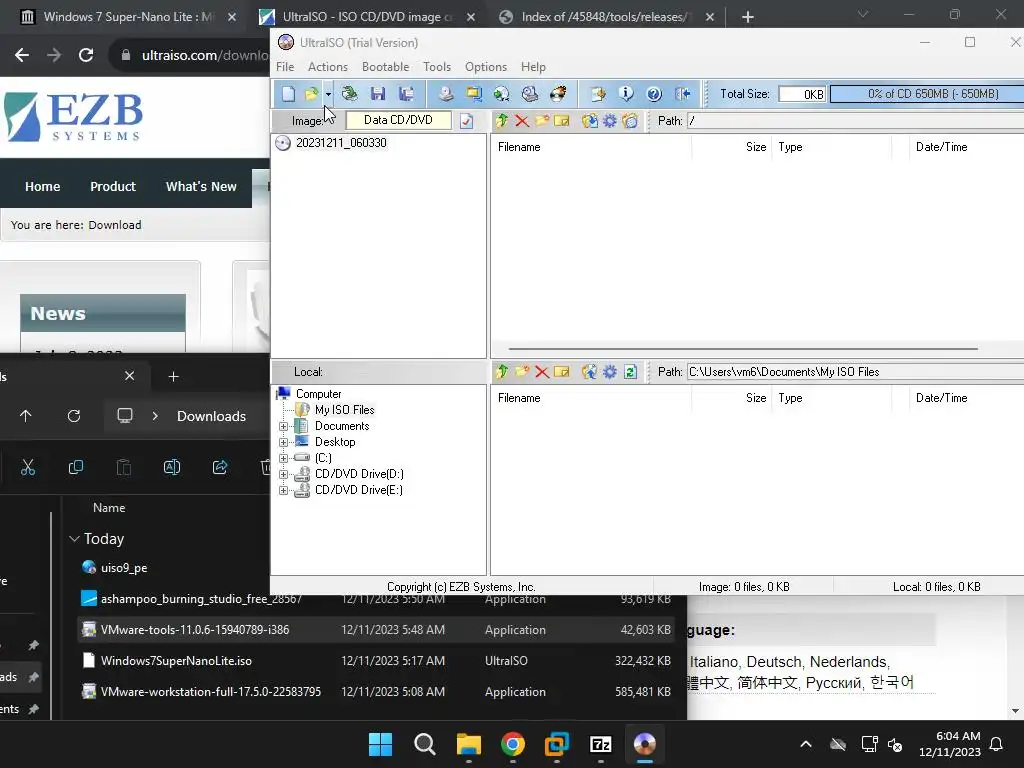Expand the Documents node in Local tree

click(x=283, y=426)
